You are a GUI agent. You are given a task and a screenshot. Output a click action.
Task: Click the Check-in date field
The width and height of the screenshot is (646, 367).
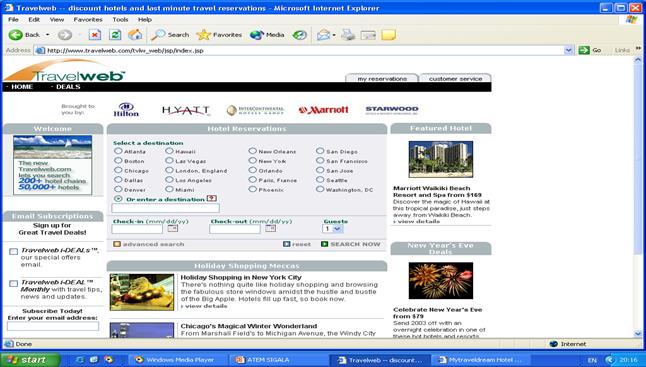[137, 229]
